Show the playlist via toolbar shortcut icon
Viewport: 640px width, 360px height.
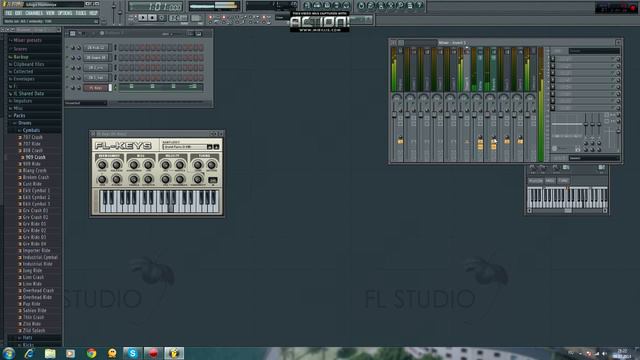[307, 5]
